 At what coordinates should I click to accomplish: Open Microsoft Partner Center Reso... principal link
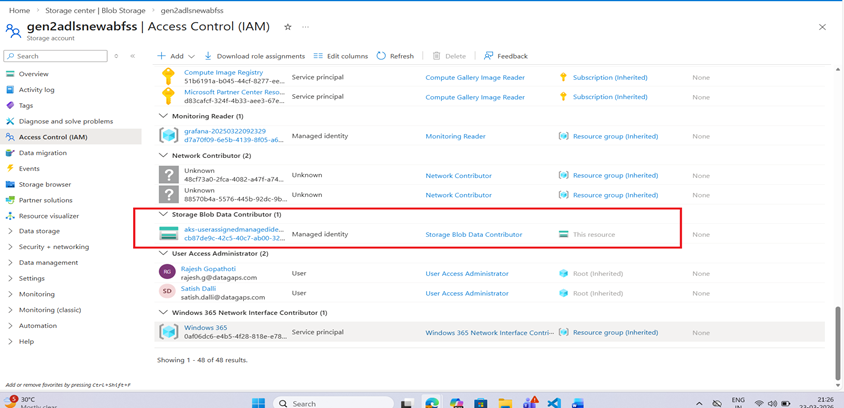[236, 92]
